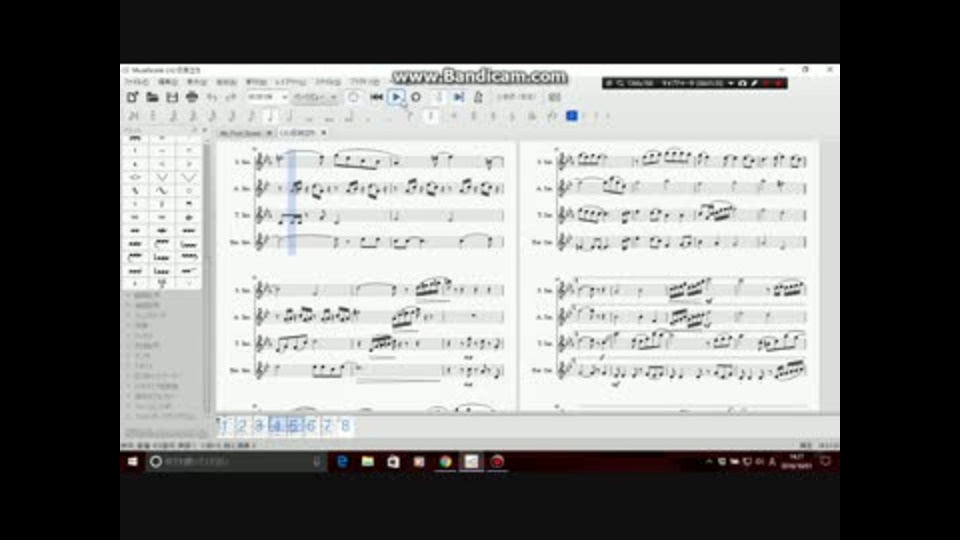Print the score using printer icon
The width and height of the screenshot is (960, 540).
192,97
